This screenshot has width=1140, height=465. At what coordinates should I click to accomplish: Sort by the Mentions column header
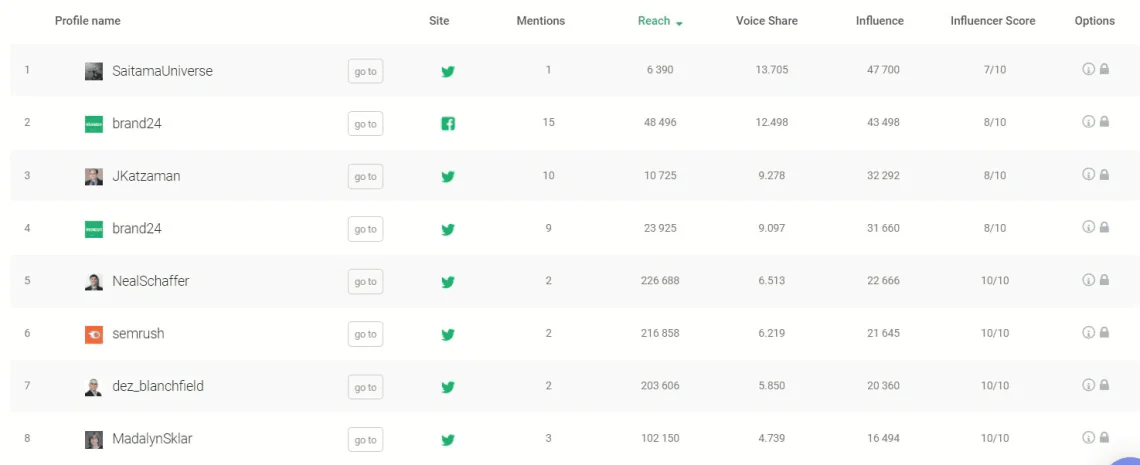pyautogui.click(x=540, y=21)
